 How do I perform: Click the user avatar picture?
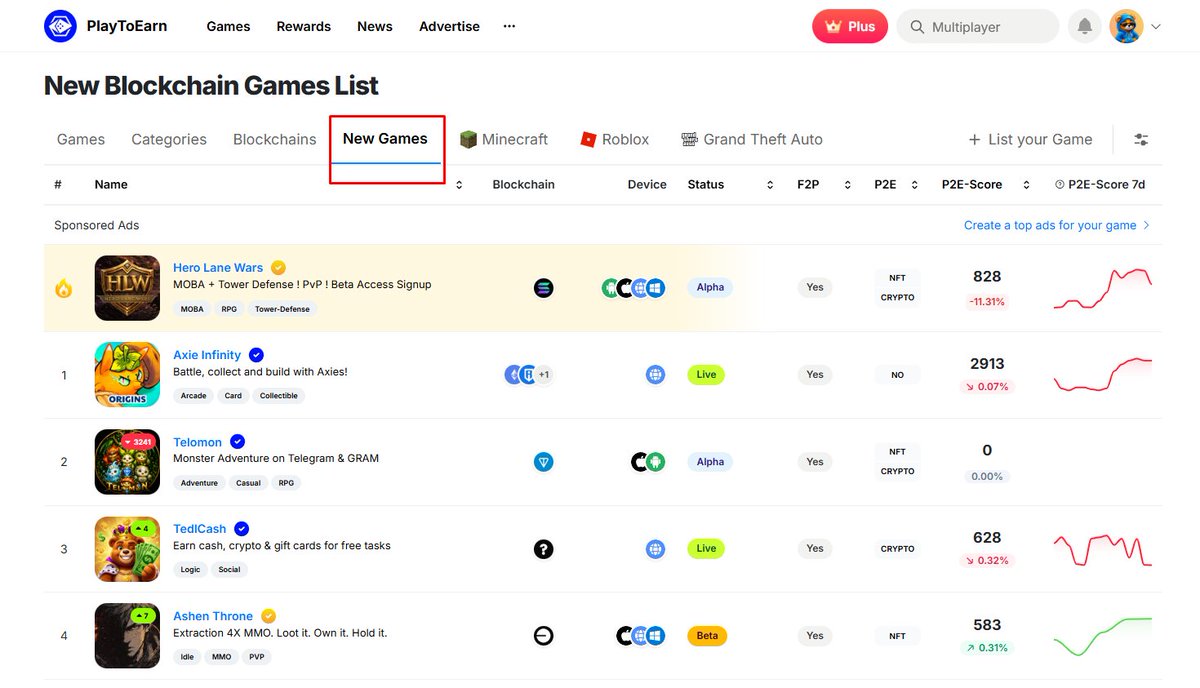pyautogui.click(x=1126, y=27)
